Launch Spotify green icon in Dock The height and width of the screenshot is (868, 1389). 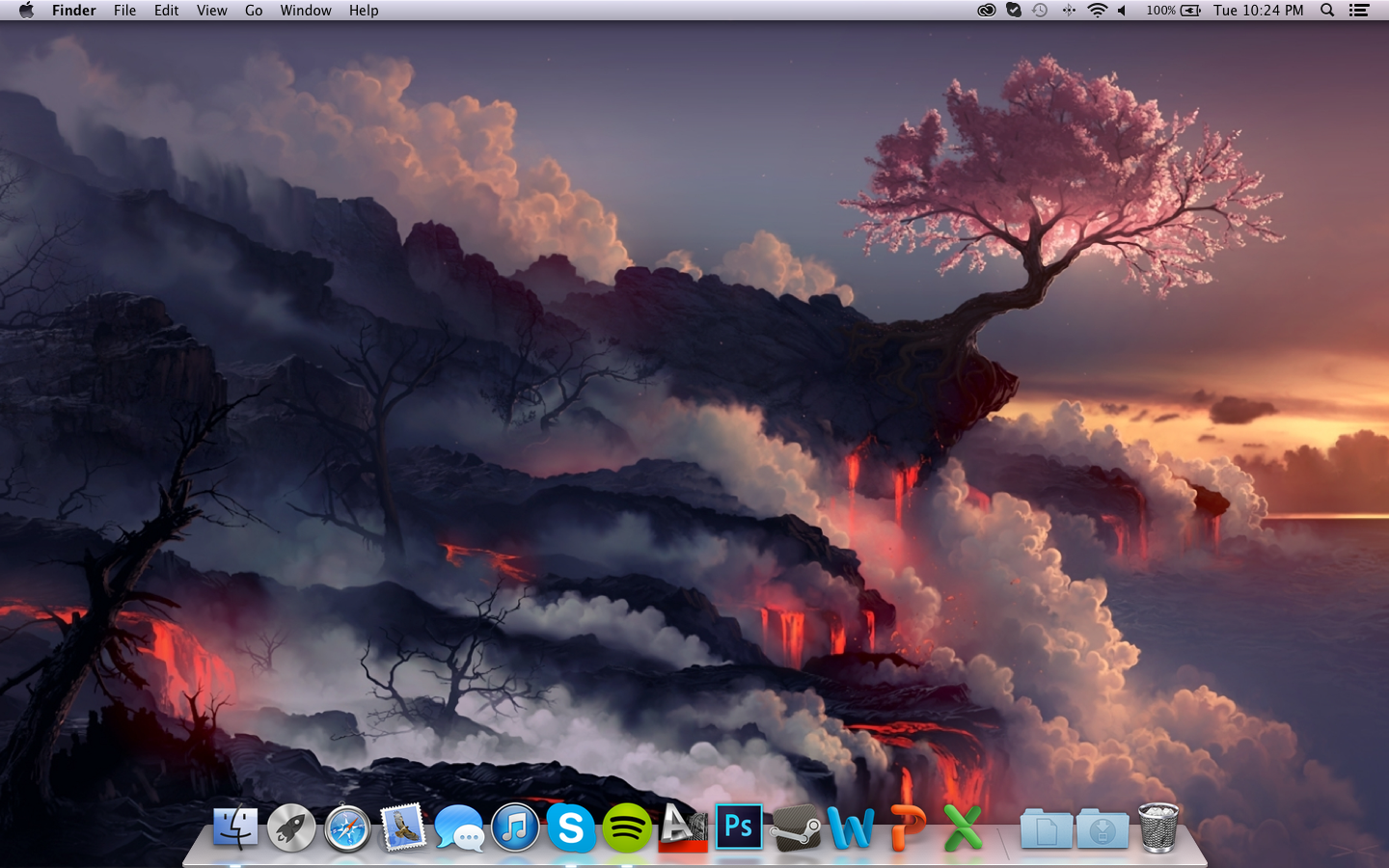click(627, 827)
